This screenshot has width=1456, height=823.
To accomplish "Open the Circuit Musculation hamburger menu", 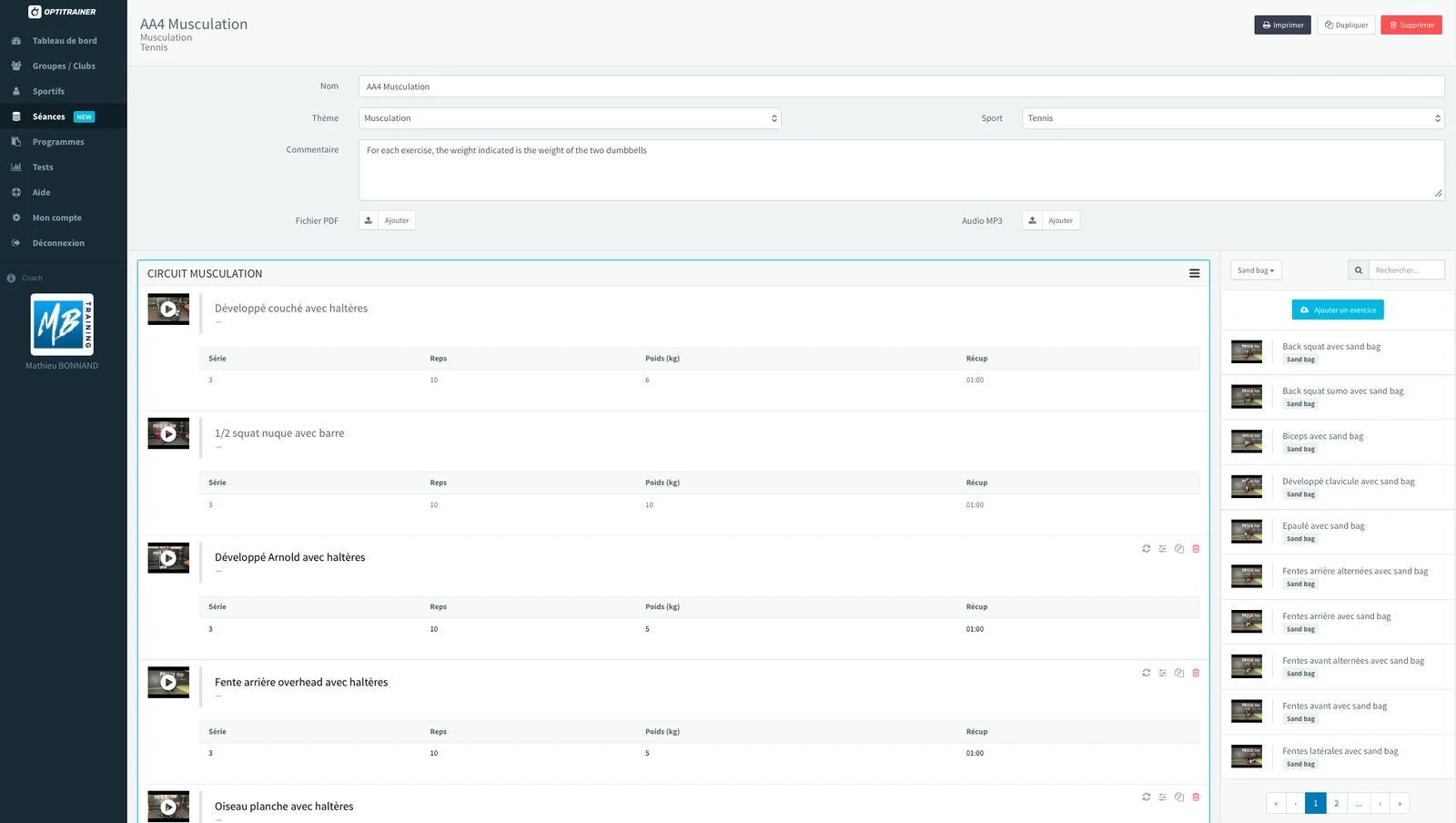I will click(x=1194, y=274).
